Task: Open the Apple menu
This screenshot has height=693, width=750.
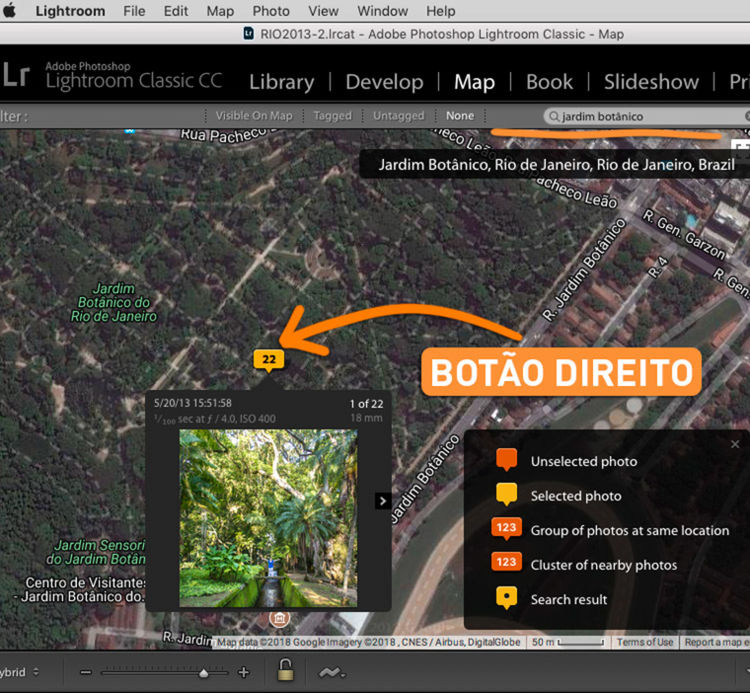Action: point(10,11)
